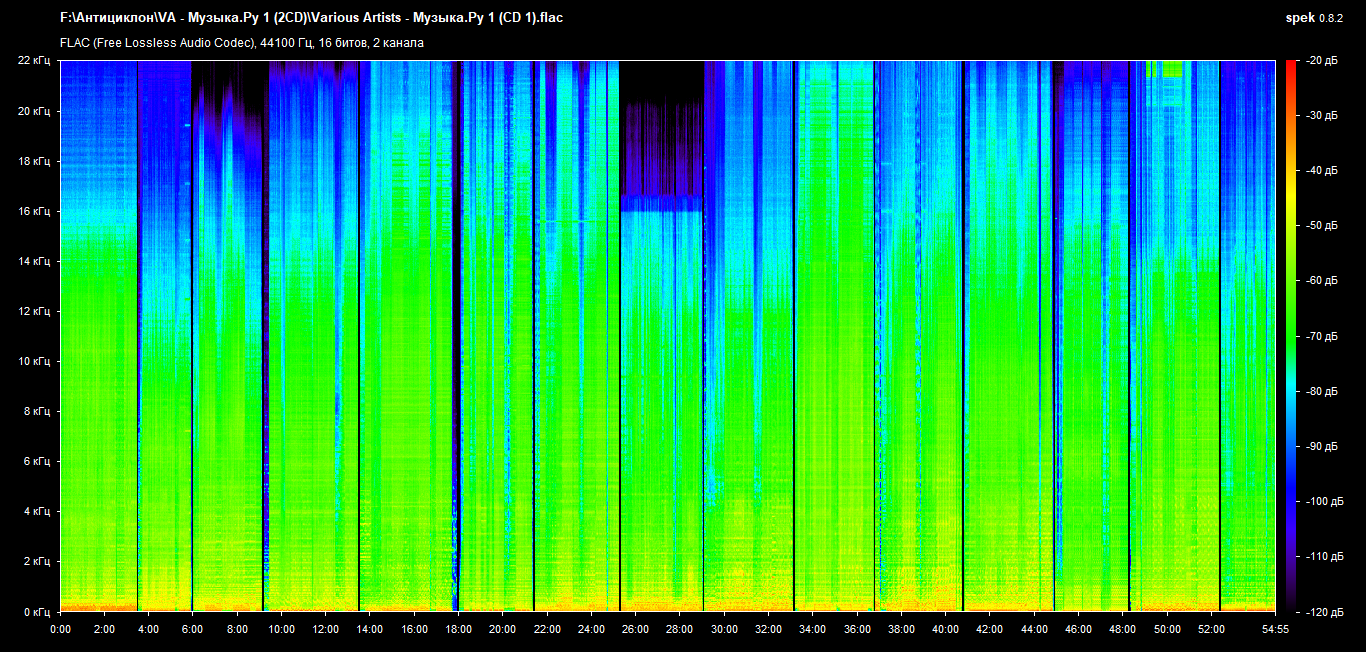Click the 14 кГц frequency label
The image size is (1366, 652).
pyautogui.click(x=33, y=261)
